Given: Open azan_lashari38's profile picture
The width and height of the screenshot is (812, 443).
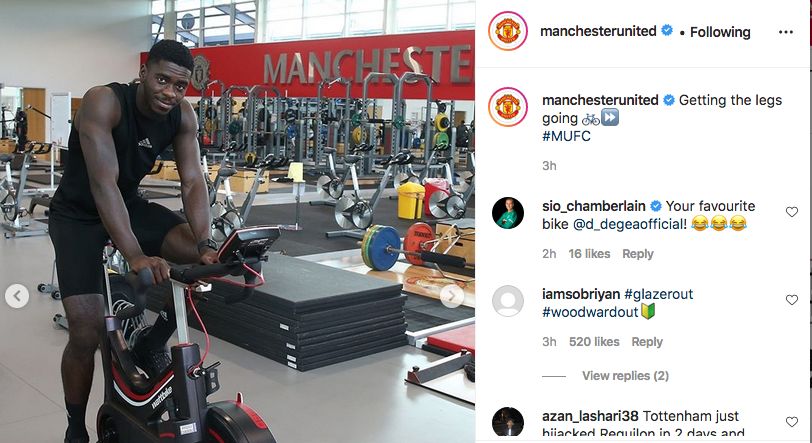Looking at the screenshot, I should [508, 423].
